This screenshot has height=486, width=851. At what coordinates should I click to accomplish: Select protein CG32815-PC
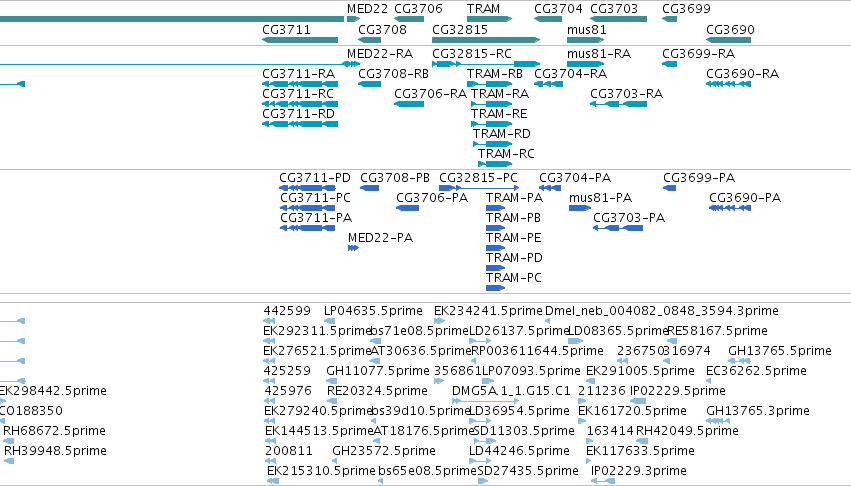click(x=478, y=178)
